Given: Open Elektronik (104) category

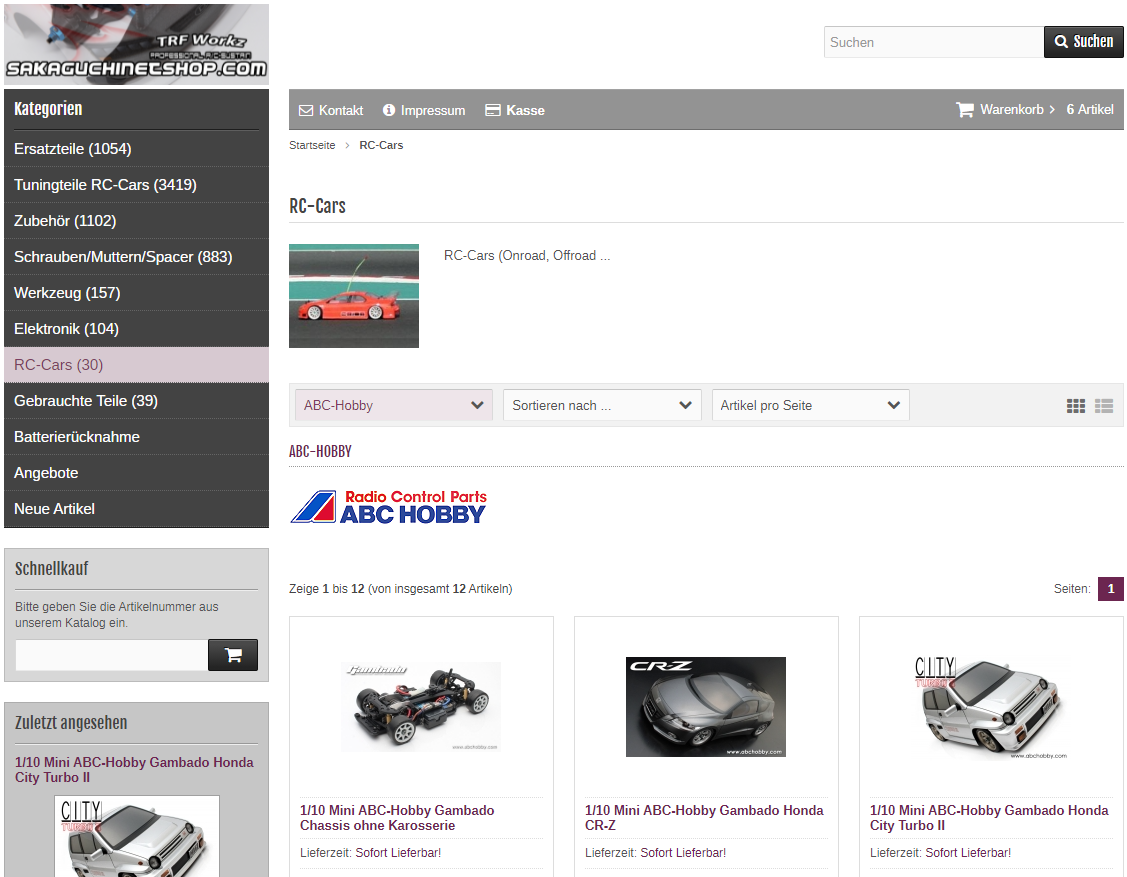Looking at the screenshot, I should [x=137, y=329].
